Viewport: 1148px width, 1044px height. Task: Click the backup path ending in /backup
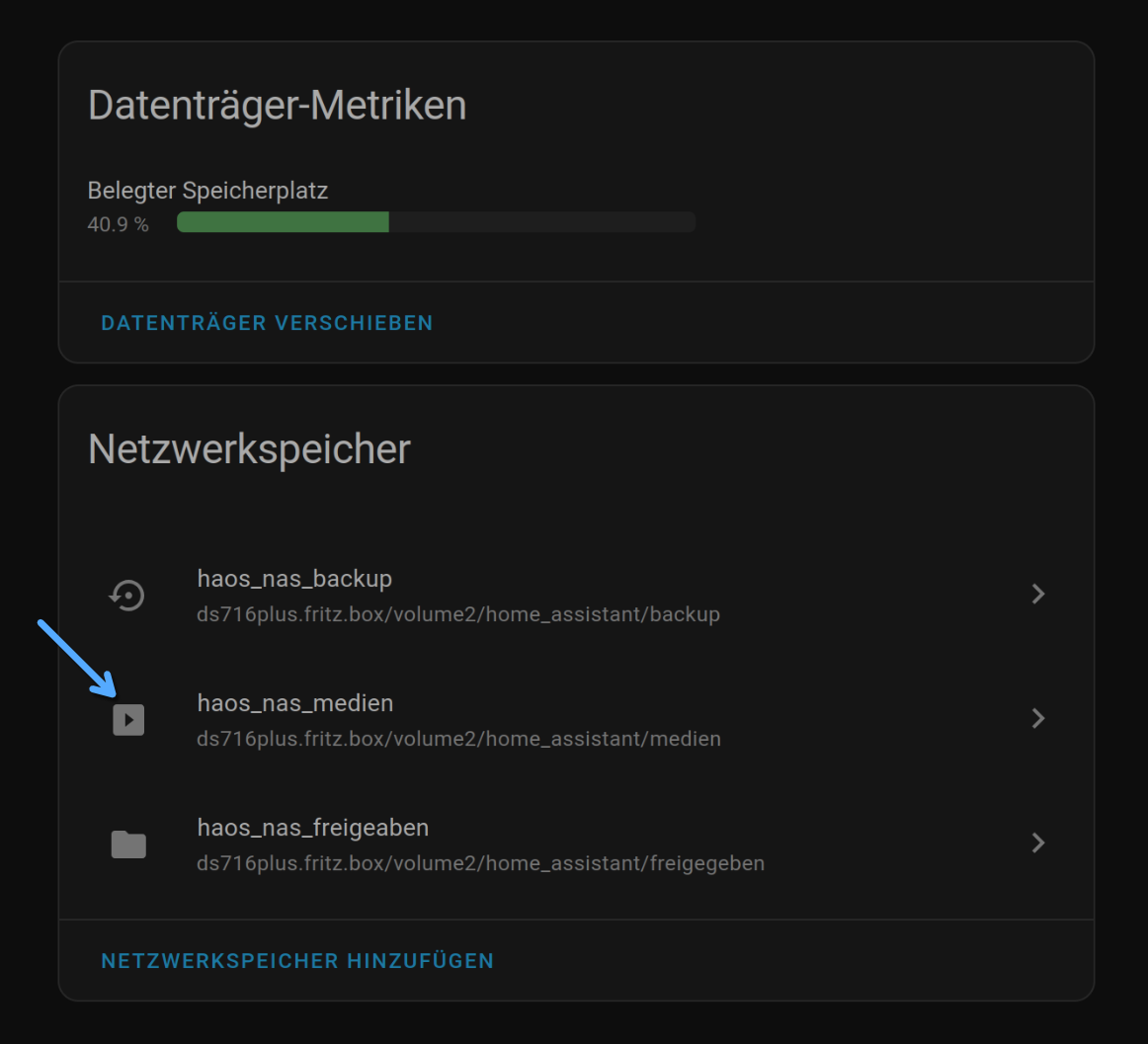[x=458, y=614]
